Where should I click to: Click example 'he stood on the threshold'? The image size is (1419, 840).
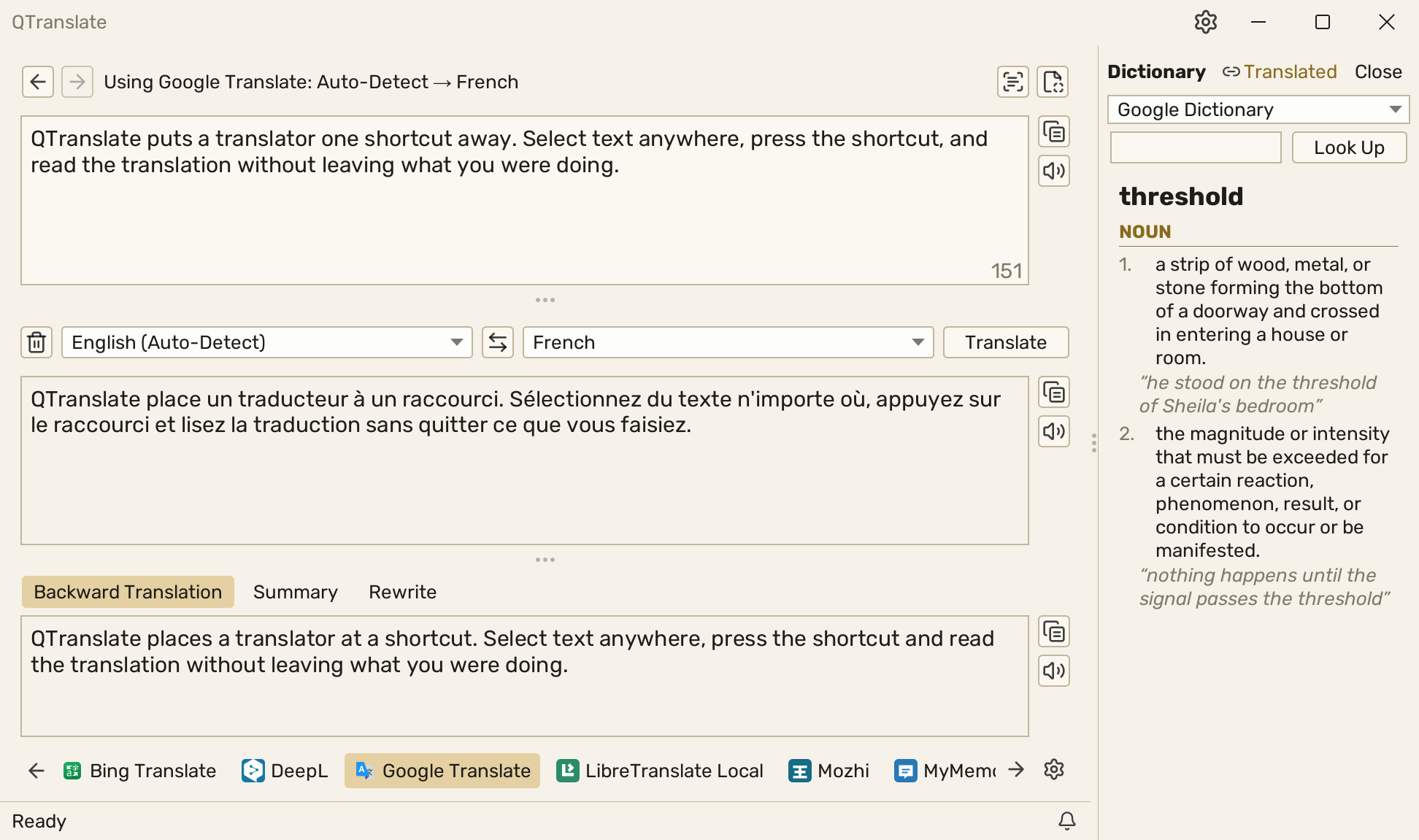(x=1258, y=394)
